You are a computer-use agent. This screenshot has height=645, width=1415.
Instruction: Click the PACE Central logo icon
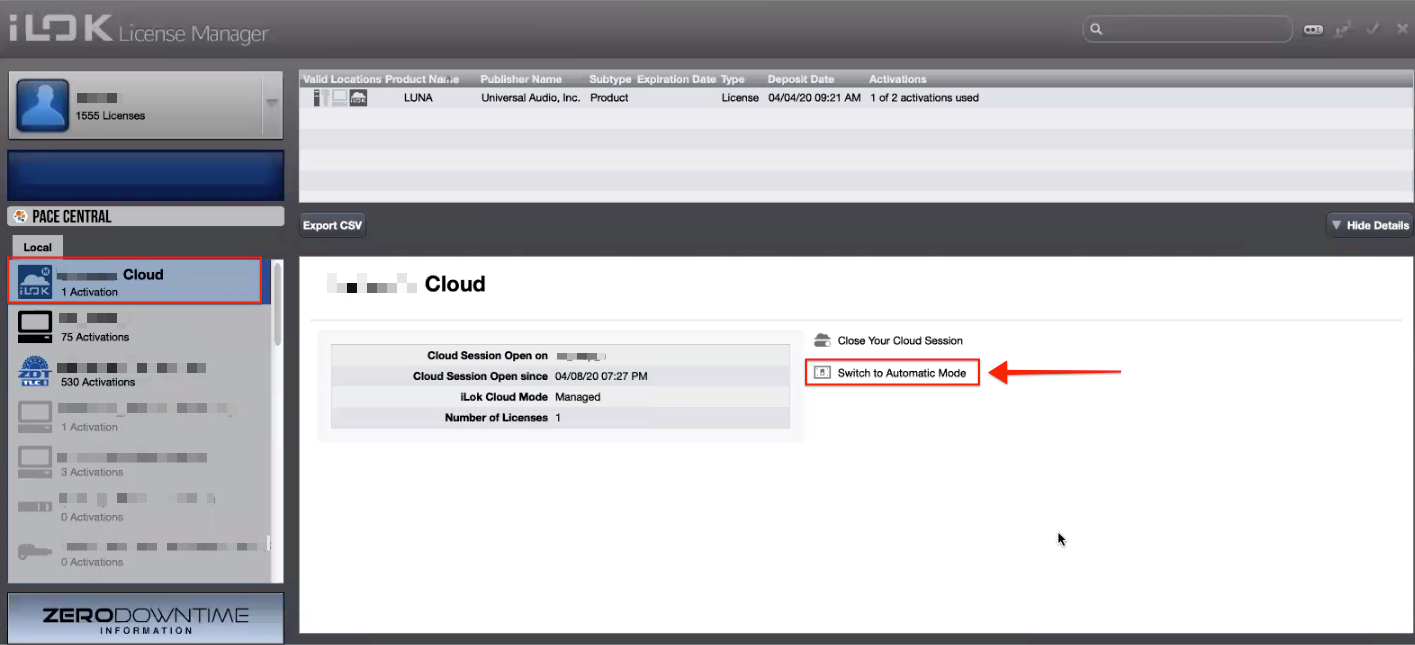pyautogui.click(x=20, y=216)
